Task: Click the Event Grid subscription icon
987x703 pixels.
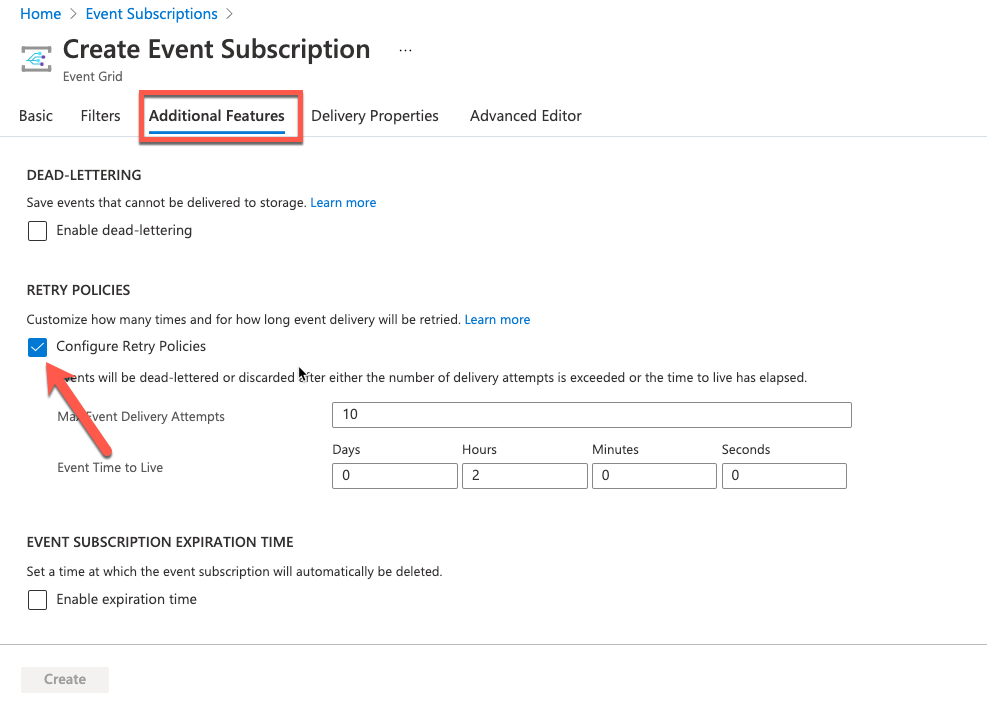Action: point(36,59)
